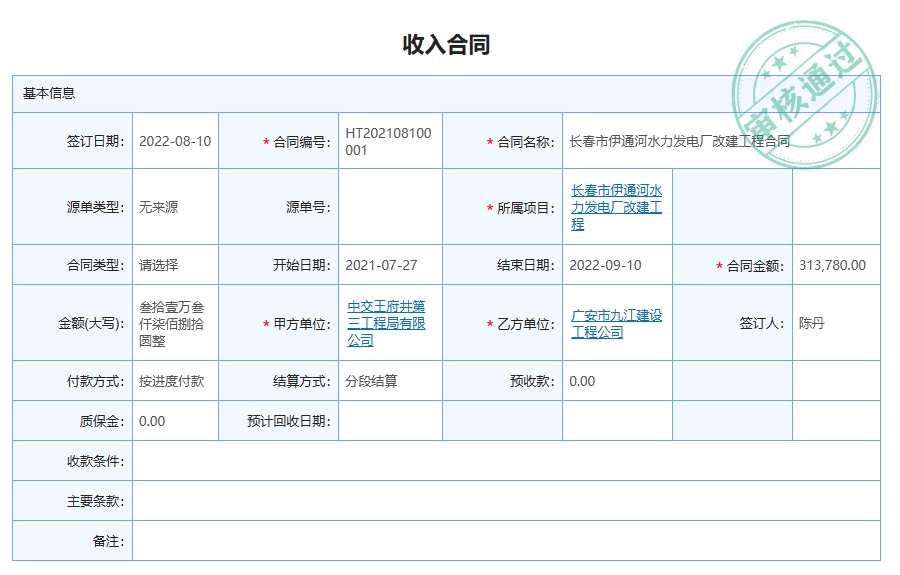Click the contract type 请选择 field
The image size is (900, 575).
158,265
